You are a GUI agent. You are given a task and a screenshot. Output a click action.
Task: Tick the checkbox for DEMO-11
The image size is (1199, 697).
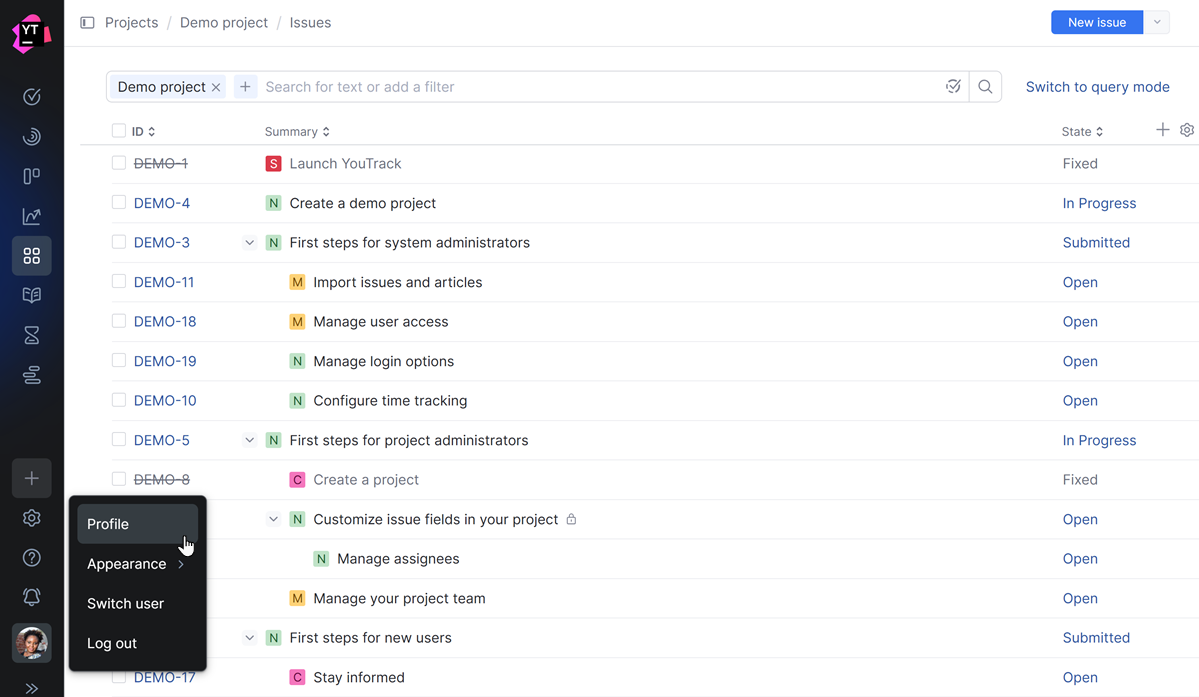tap(119, 282)
